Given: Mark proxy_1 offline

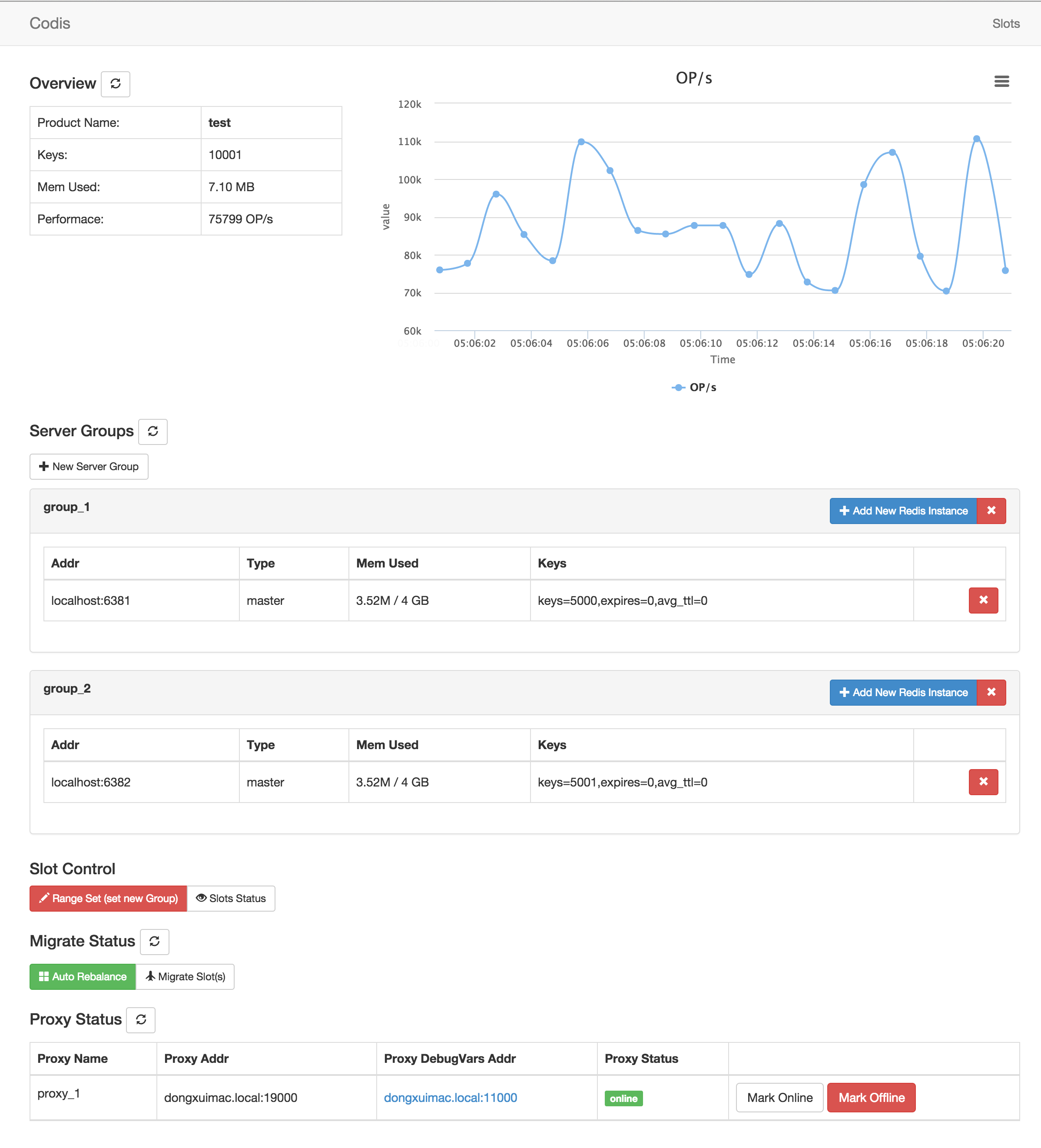Looking at the screenshot, I should coord(871,1098).
